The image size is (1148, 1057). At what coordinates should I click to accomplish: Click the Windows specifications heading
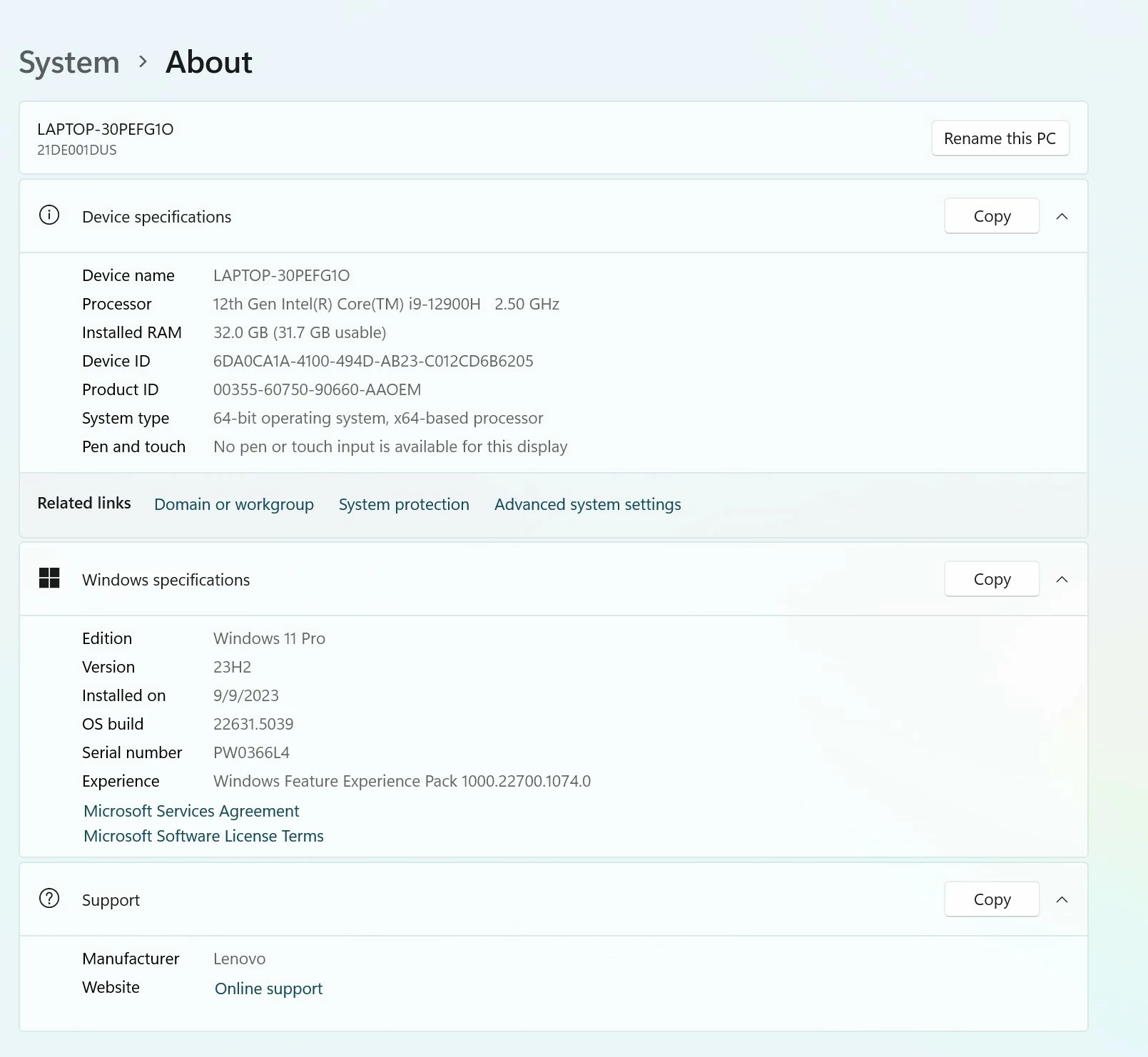tap(166, 580)
